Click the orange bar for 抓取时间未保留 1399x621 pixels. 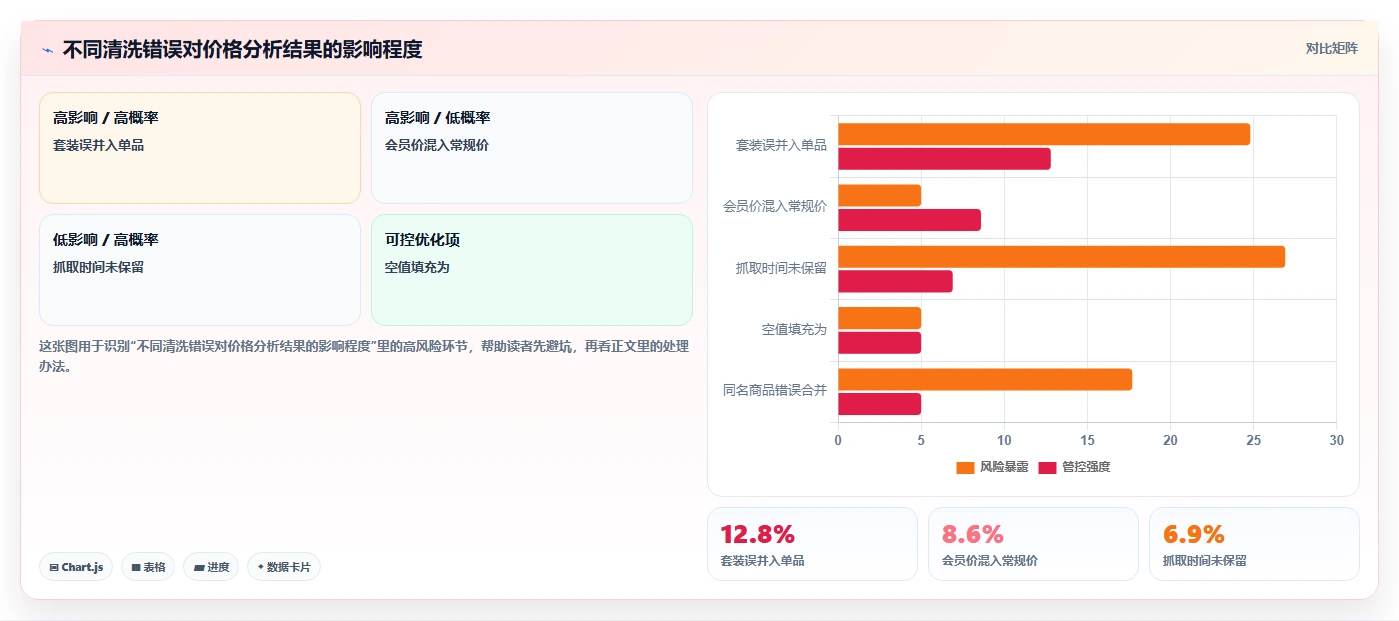click(x=1061, y=257)
